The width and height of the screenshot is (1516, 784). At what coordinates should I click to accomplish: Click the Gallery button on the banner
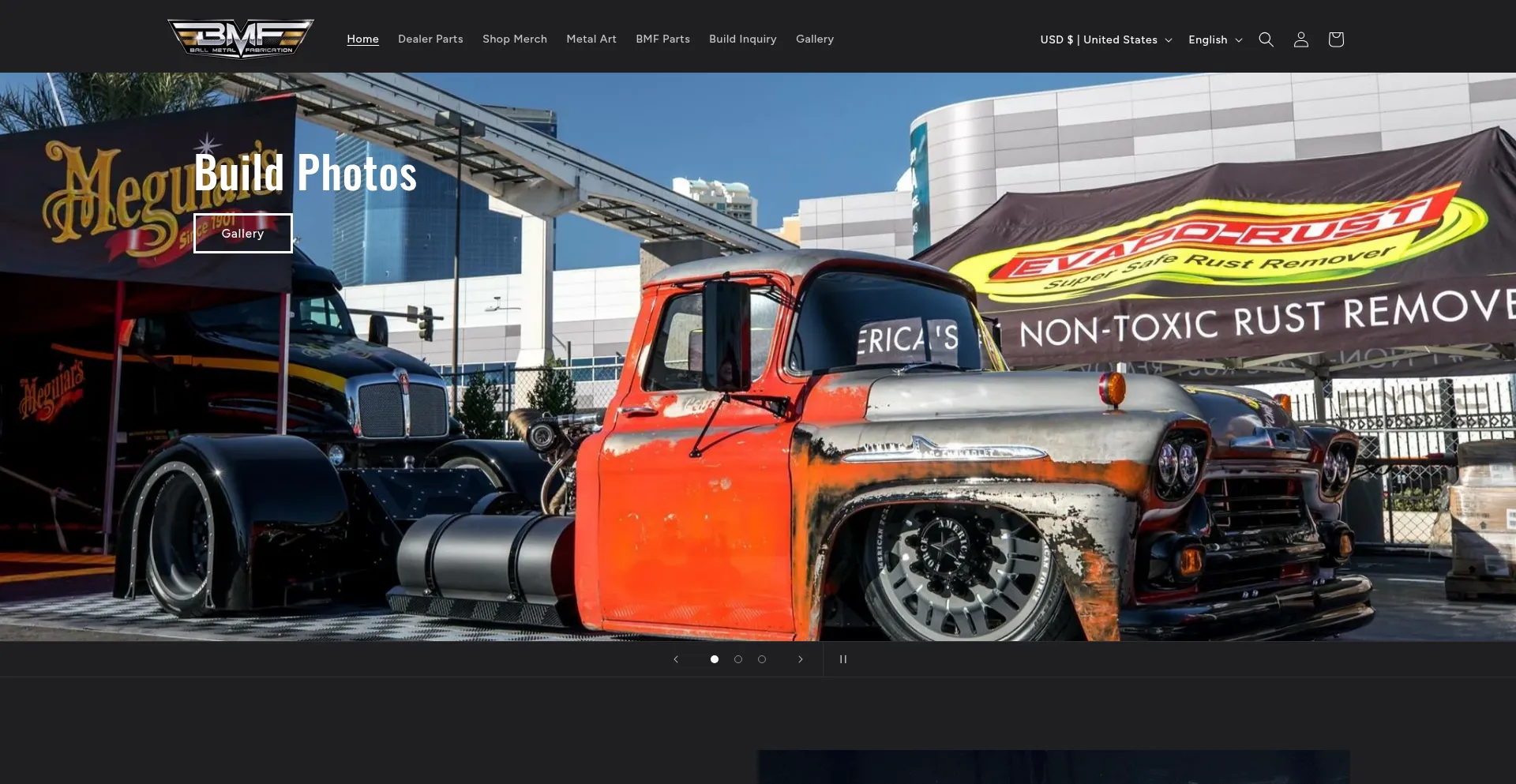[x=243, y=234]
